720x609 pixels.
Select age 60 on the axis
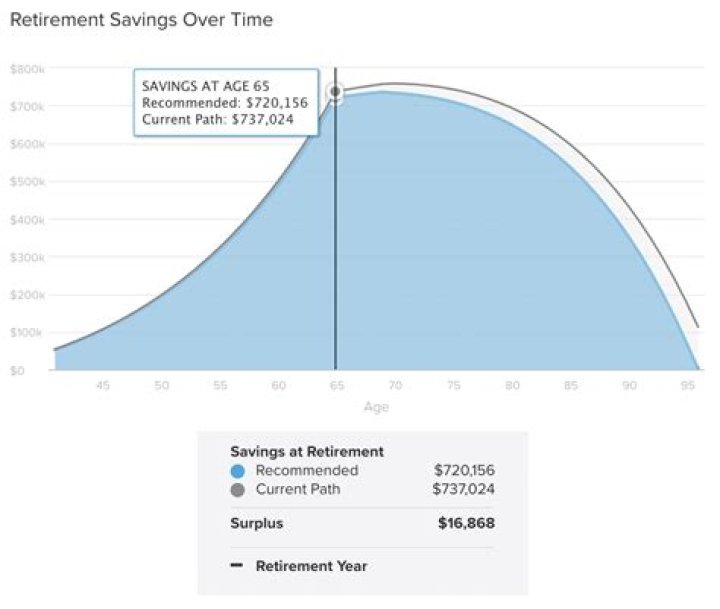coord(279,385)
